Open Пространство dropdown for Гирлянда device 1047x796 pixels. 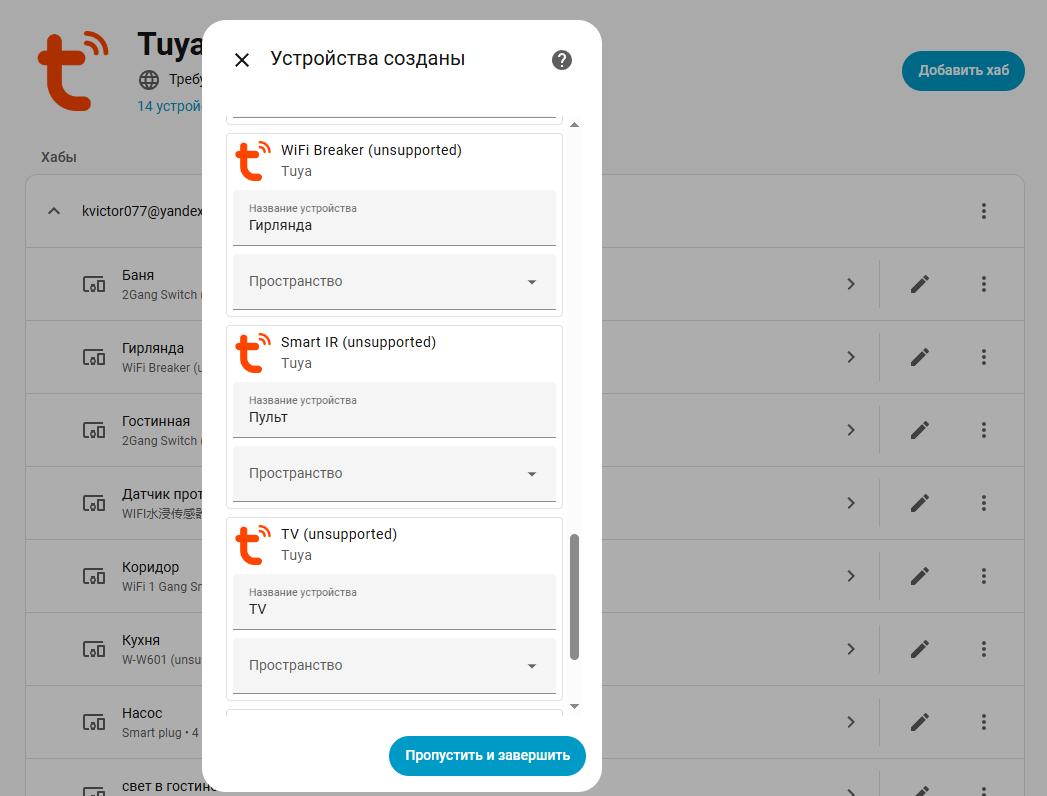pyautogui.click(x=394, y=282)
